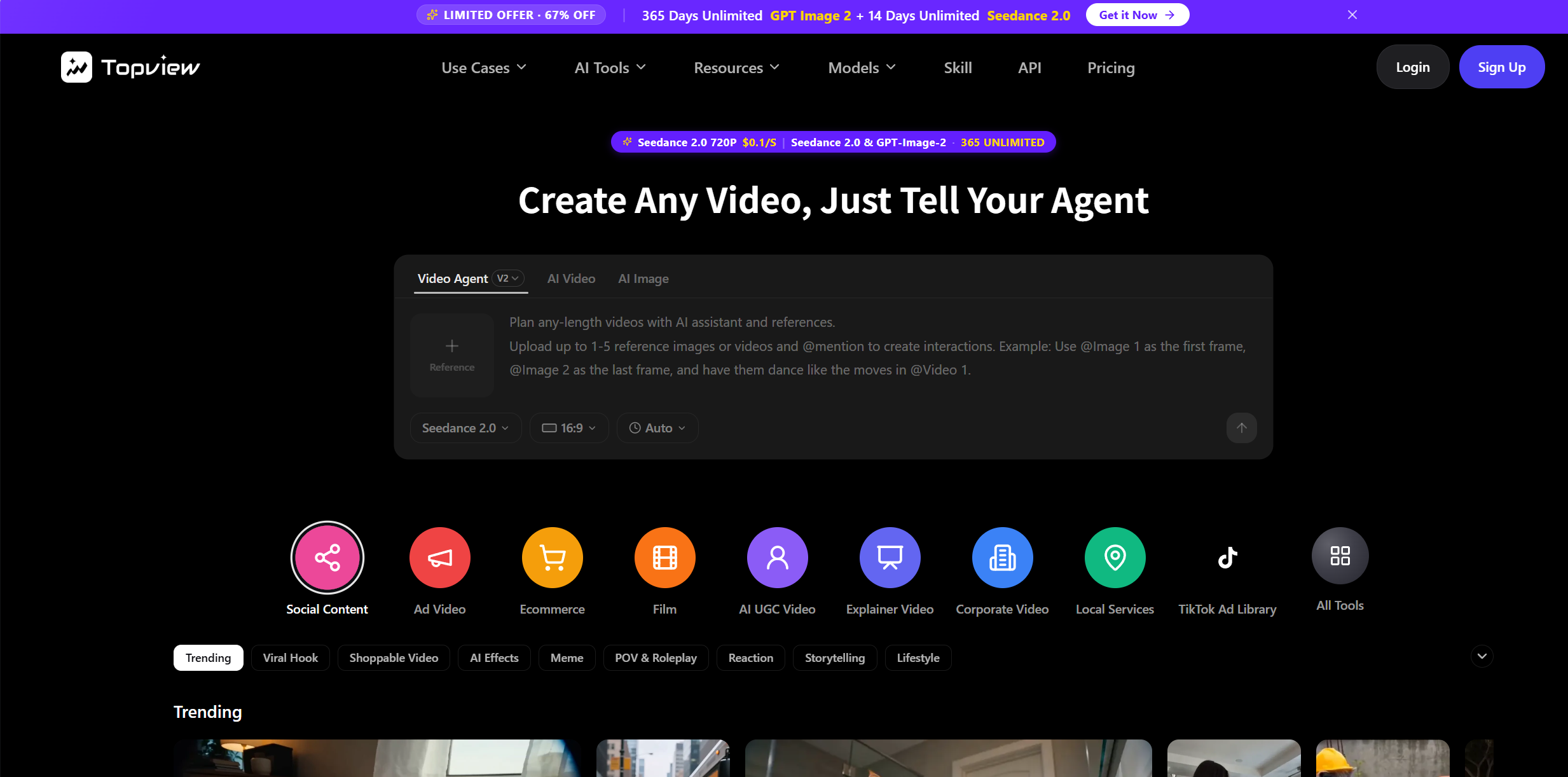Viewport: 1568px width, 777px height.
Task: Open the Topview logo home link
Action: pos(130,67)
